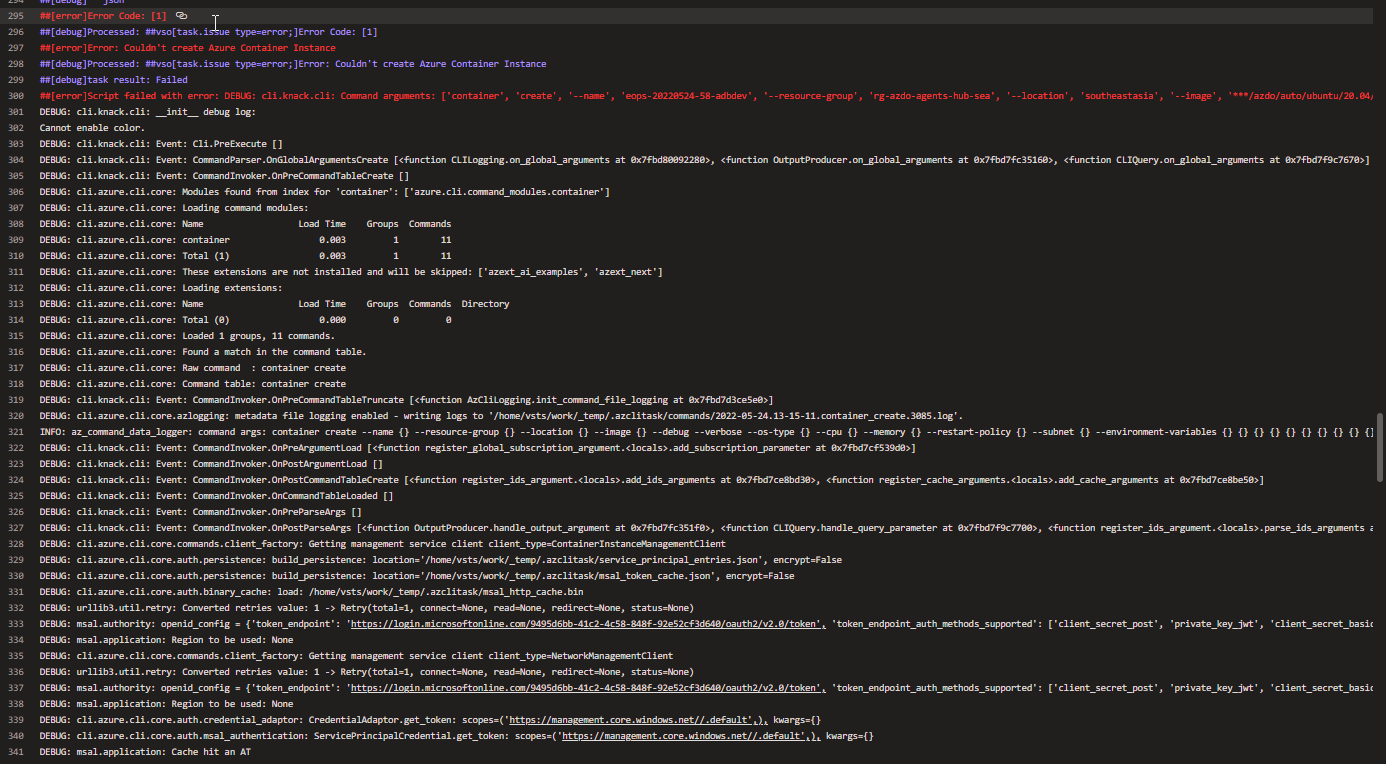Click 'Processed: ##vso[task.issue type=error;]Error Code' line 296
This screenshot has width=1386, height=764.
click(x=209, y=32)
